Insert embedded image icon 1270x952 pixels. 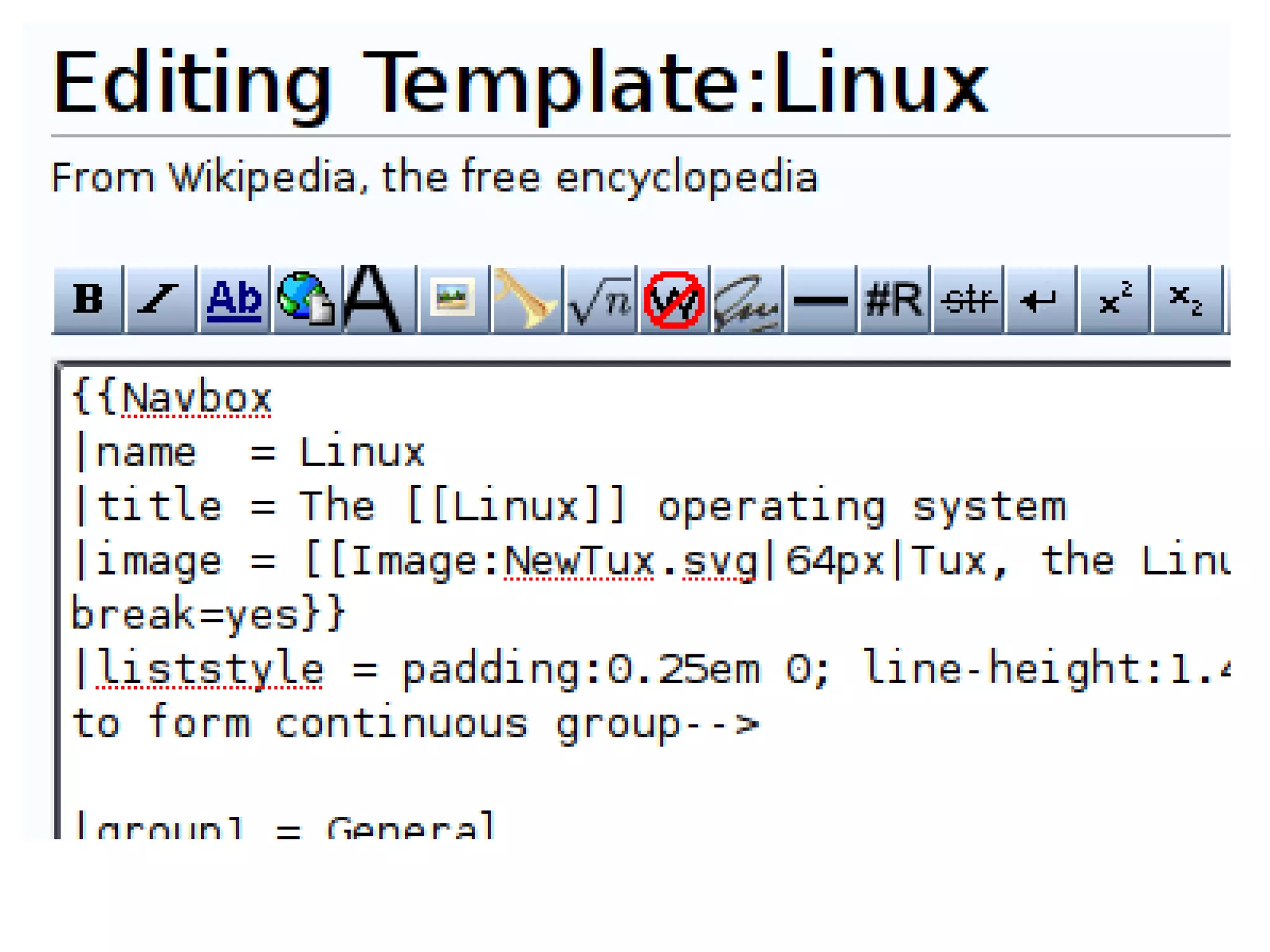point(453,300)
